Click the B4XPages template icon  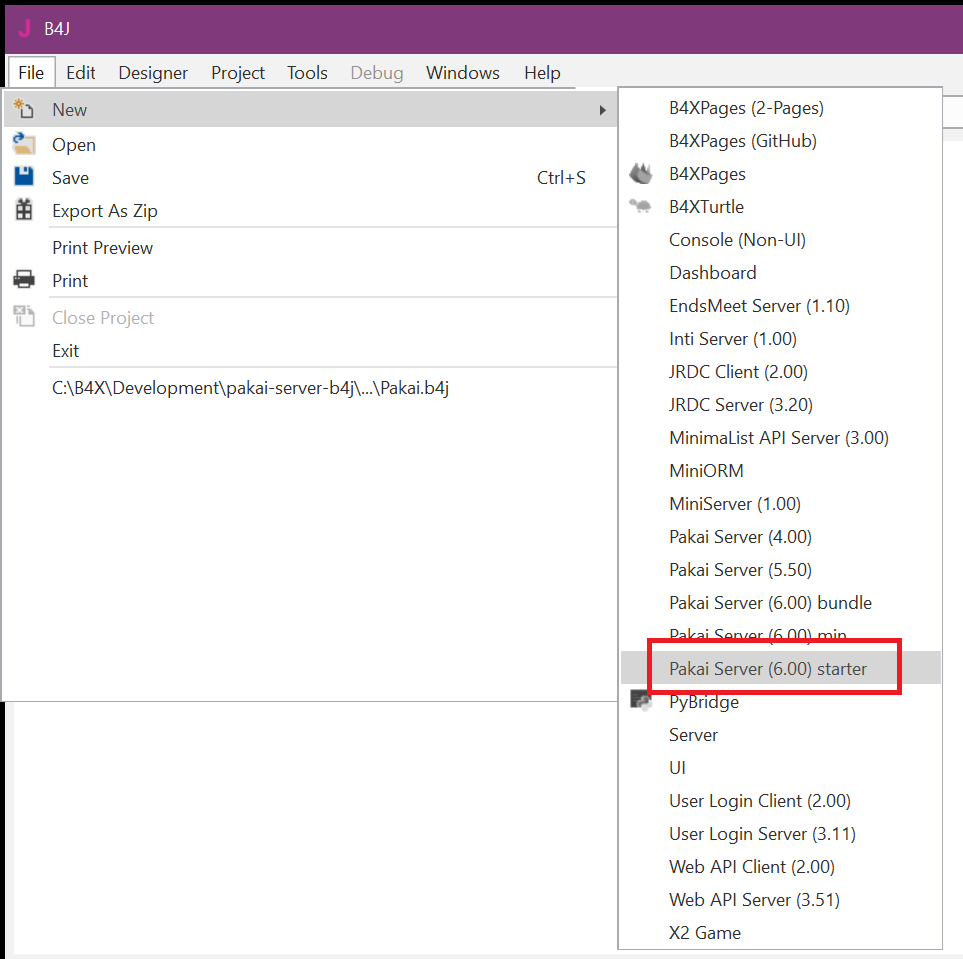(x=641, y=174)
